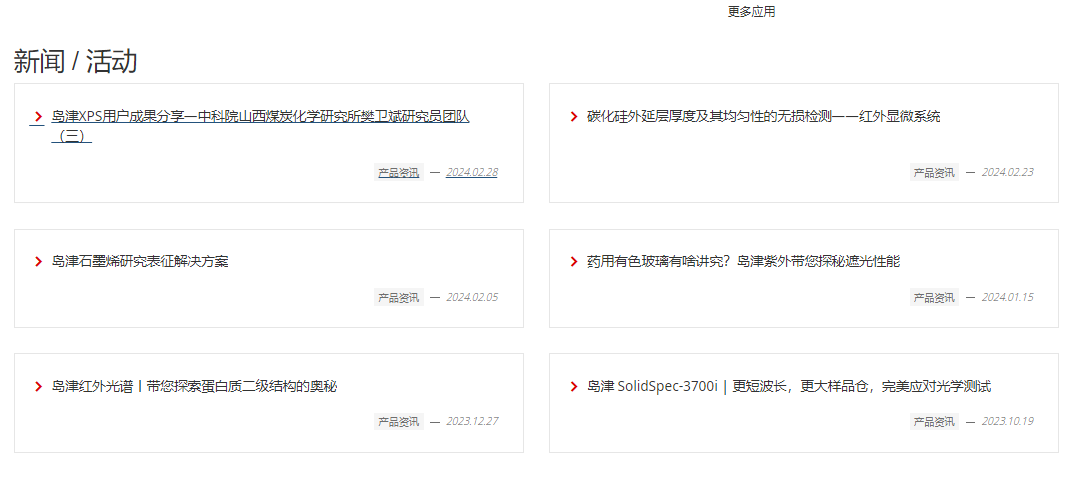Click red arrow beside 岛津石墨烯研究表征解决方案
Viewport: 1076px width, 491px height.
(38, 261)
